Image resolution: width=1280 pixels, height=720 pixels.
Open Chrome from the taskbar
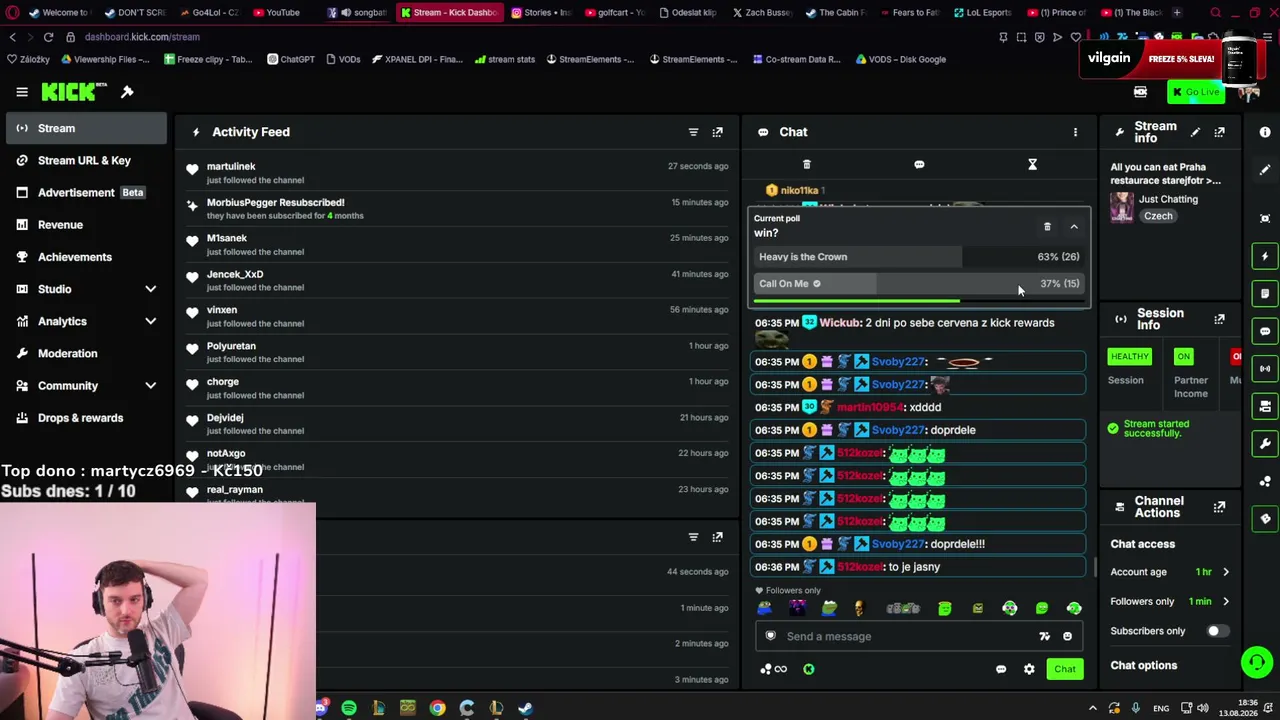437,708
